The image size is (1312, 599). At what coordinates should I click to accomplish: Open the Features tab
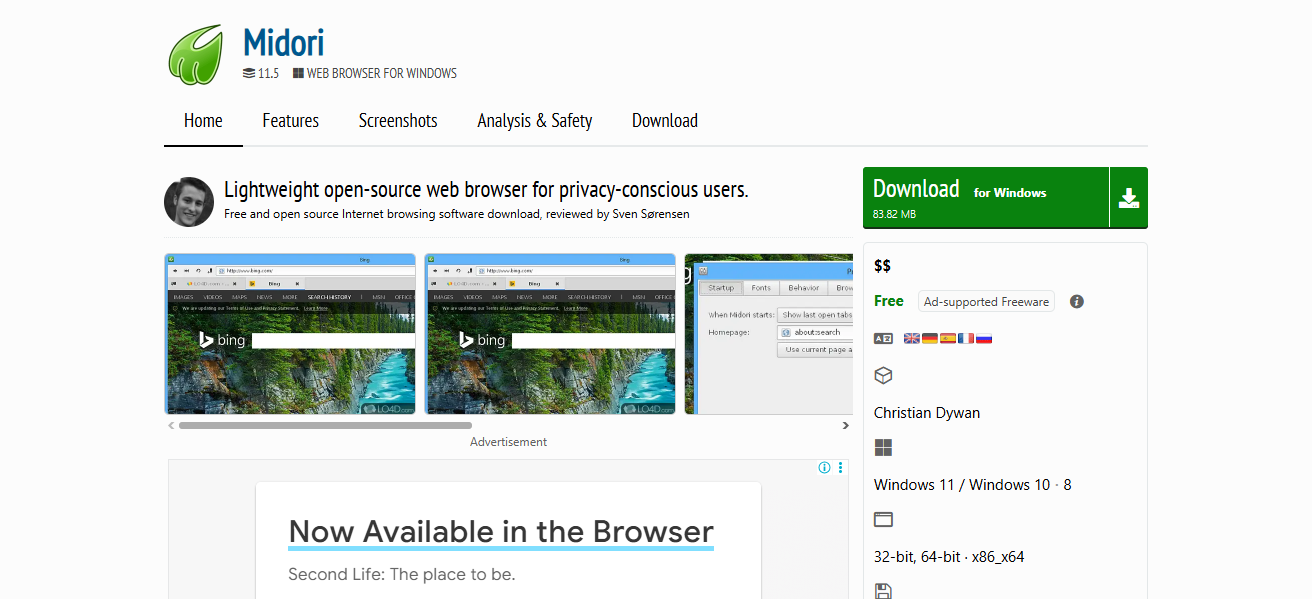[291, 121]
